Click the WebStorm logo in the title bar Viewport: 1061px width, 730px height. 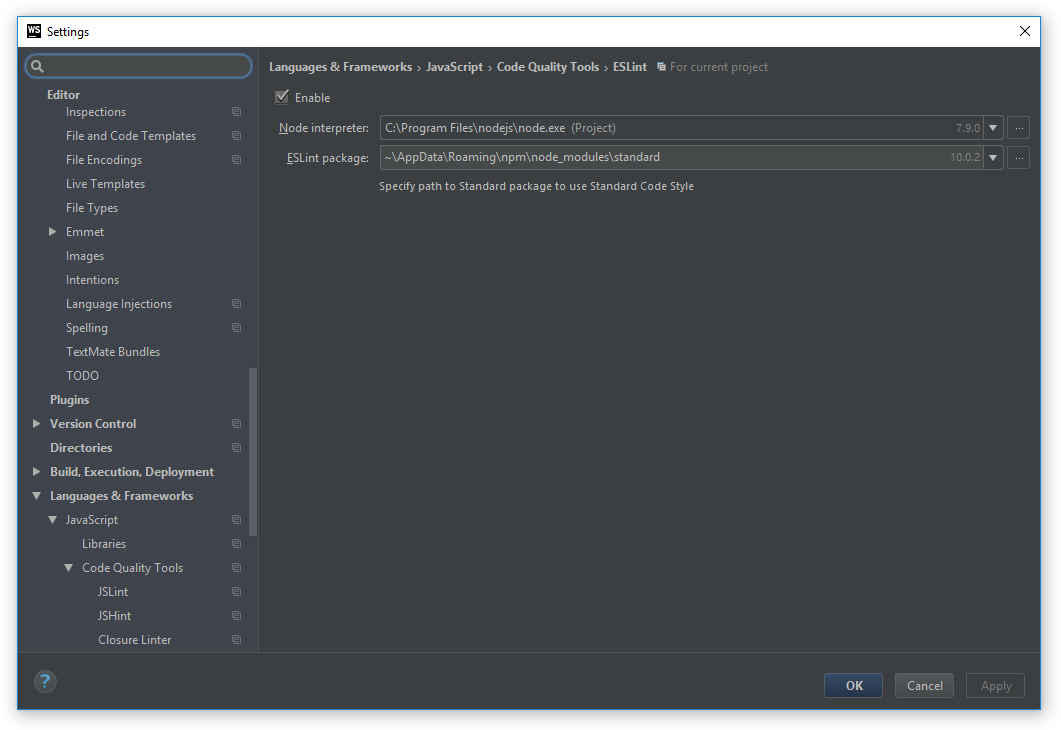click(x=34, y=31)
